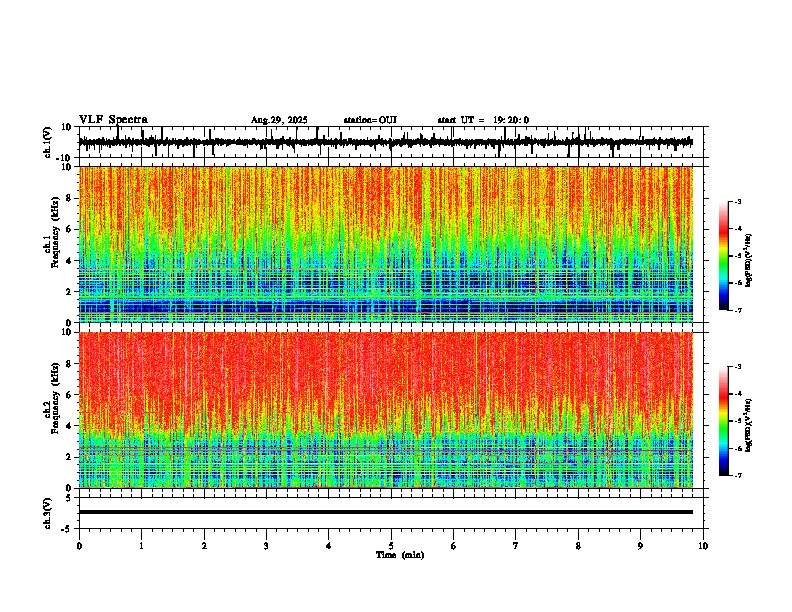
Task: Click the "-3" value atop ch.2 colorbar
Action: pos(737,367)
